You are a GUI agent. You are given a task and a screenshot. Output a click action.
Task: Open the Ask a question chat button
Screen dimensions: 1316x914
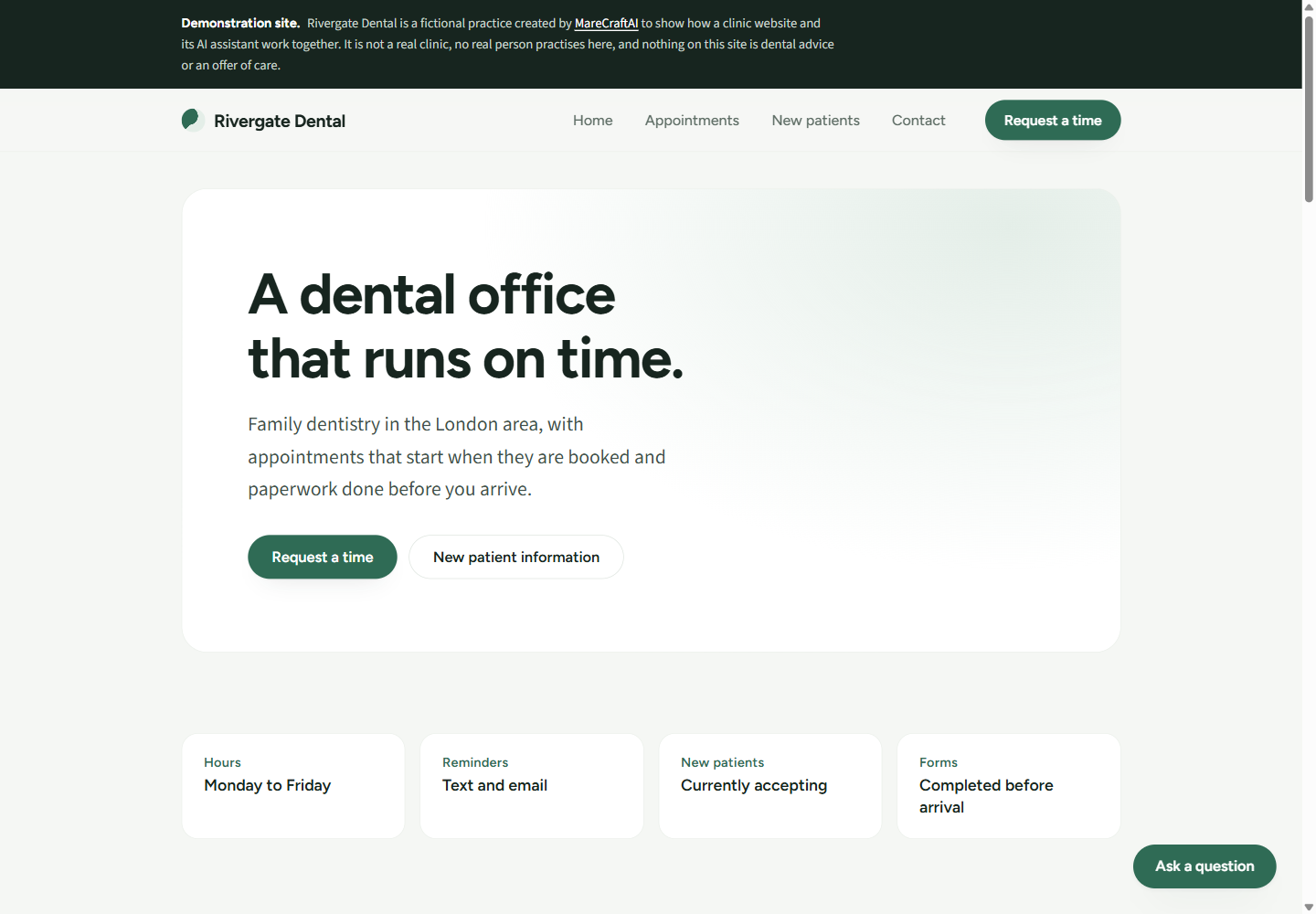tap(1205, 866)
